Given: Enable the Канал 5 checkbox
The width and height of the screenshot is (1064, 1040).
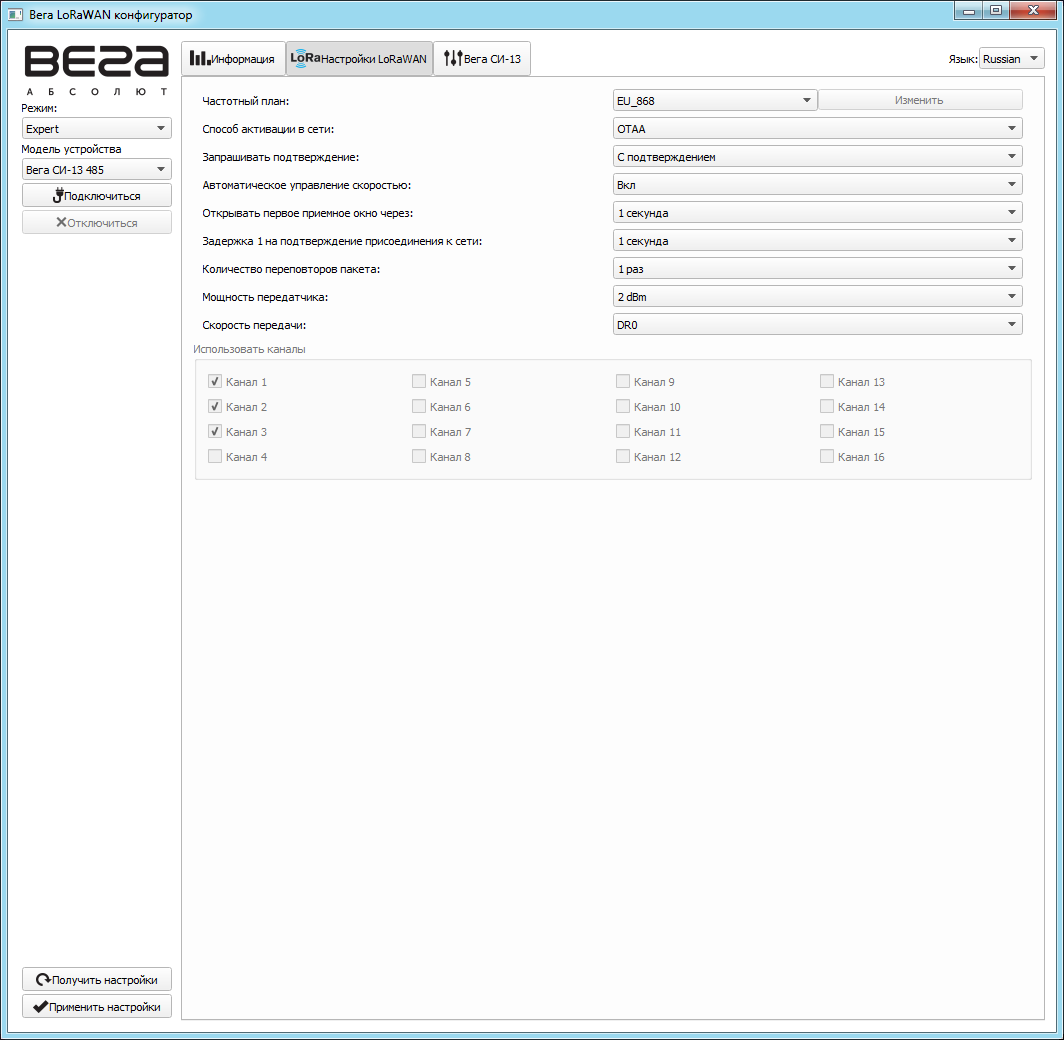Looking at the screenshot, I should click(x=419, y=381).
